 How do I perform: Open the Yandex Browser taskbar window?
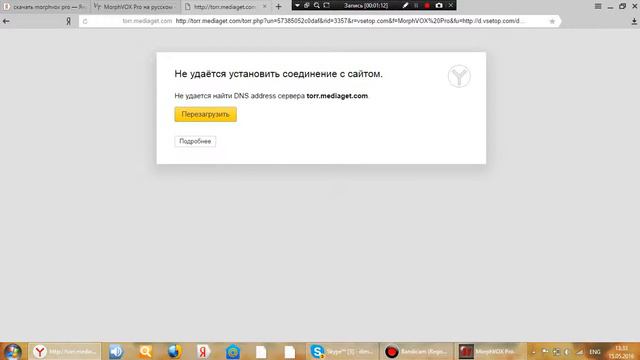(64, 351)
